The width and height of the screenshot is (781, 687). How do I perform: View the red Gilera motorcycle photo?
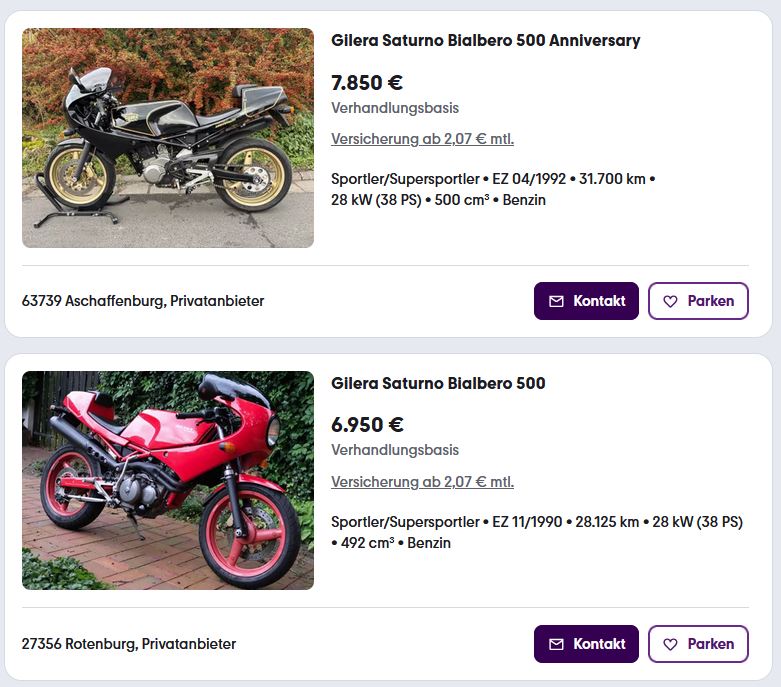(168, 480)
